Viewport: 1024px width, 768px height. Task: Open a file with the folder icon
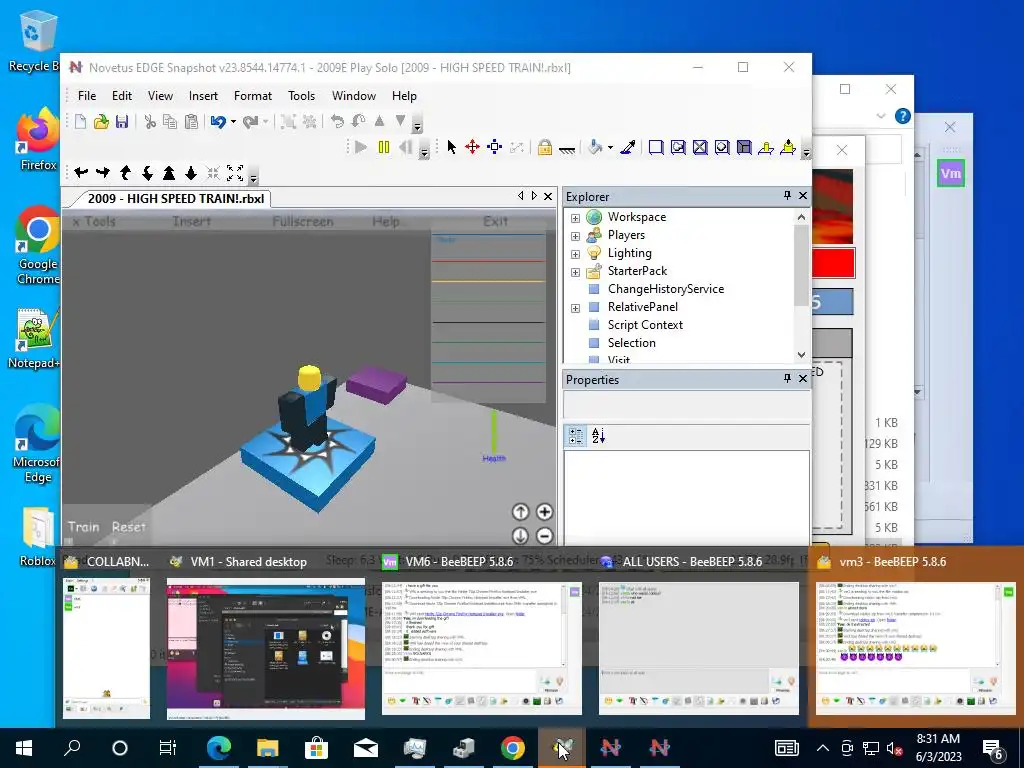[101, 121]
